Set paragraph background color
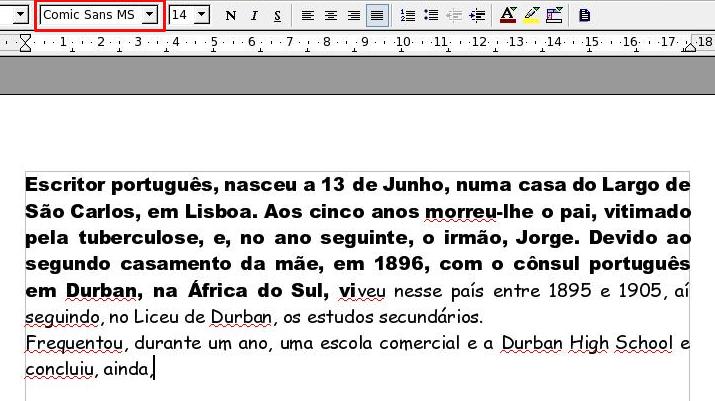715x401 pixels. (554, 16)
